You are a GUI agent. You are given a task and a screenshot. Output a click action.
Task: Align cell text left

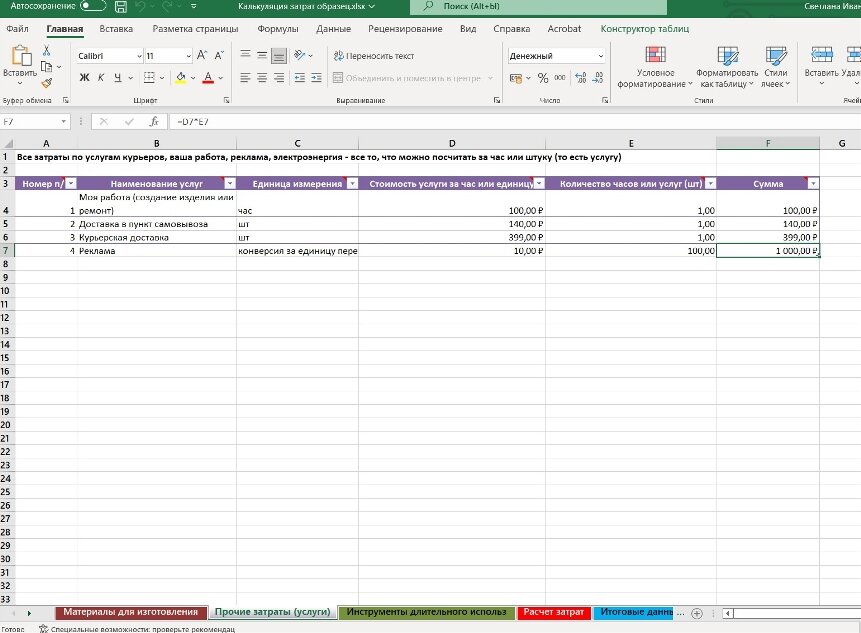(245, 77)
